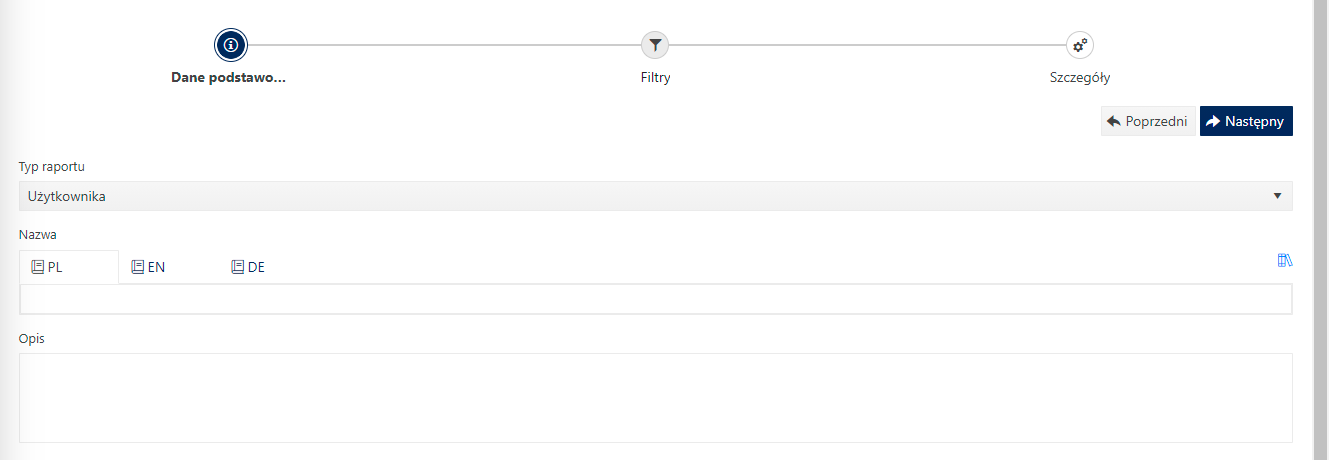Go forward with the Następny button text
The height and width of the screenshot is (460, 1329).
coord(1254,121)
